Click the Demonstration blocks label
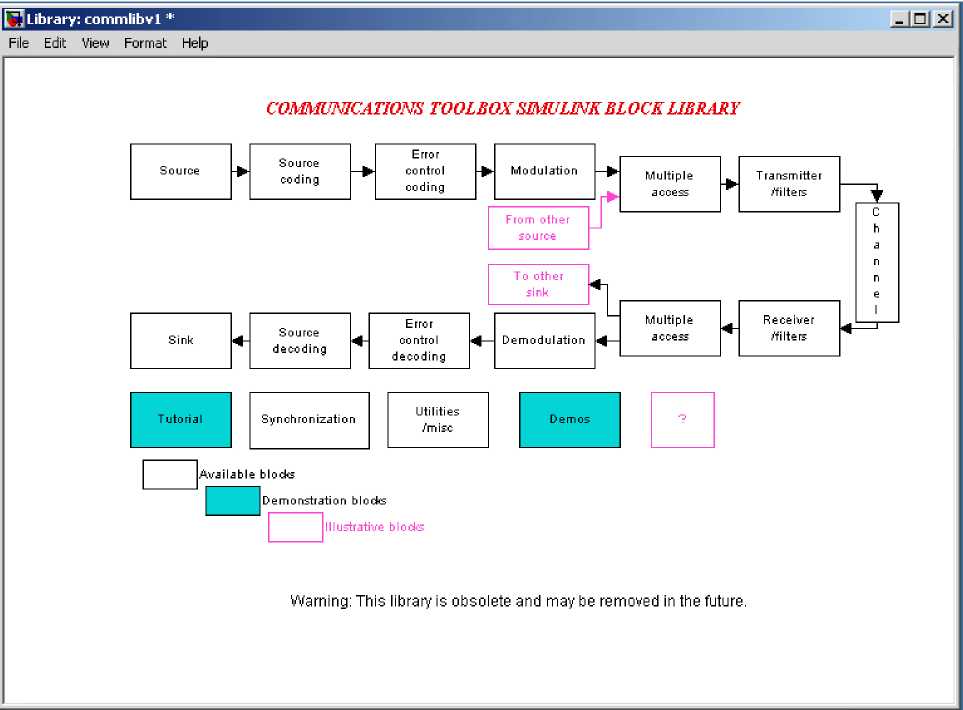 pyautogui.click(x=324, y=501)
